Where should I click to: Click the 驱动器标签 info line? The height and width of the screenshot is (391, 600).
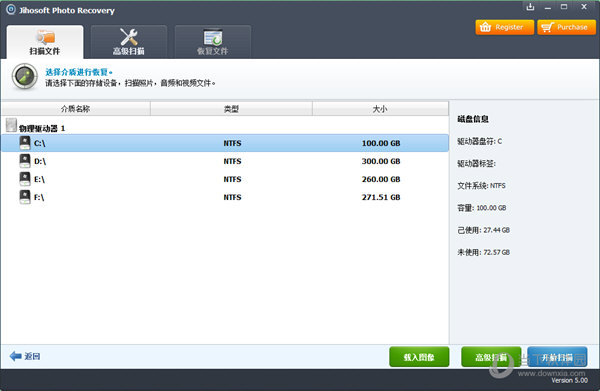pos(476,163)
